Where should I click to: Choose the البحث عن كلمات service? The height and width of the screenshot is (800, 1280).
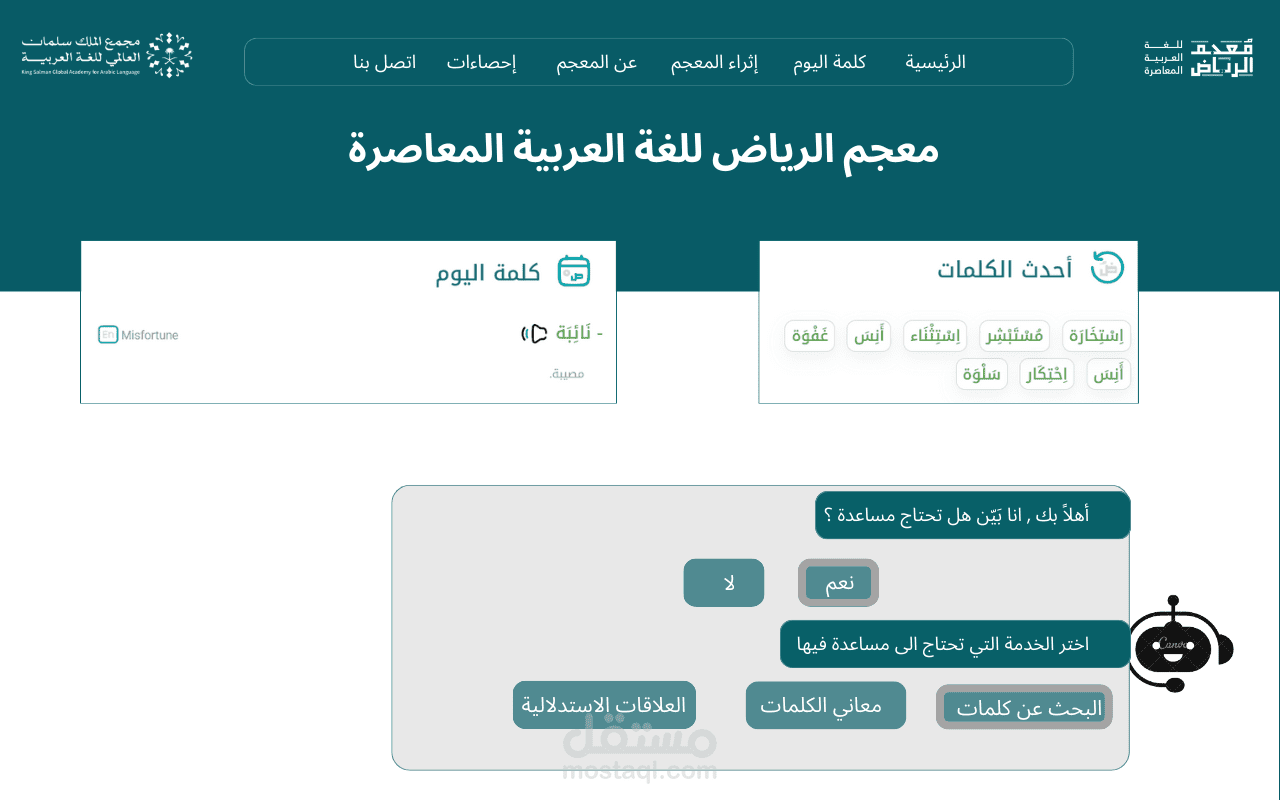1024,707
